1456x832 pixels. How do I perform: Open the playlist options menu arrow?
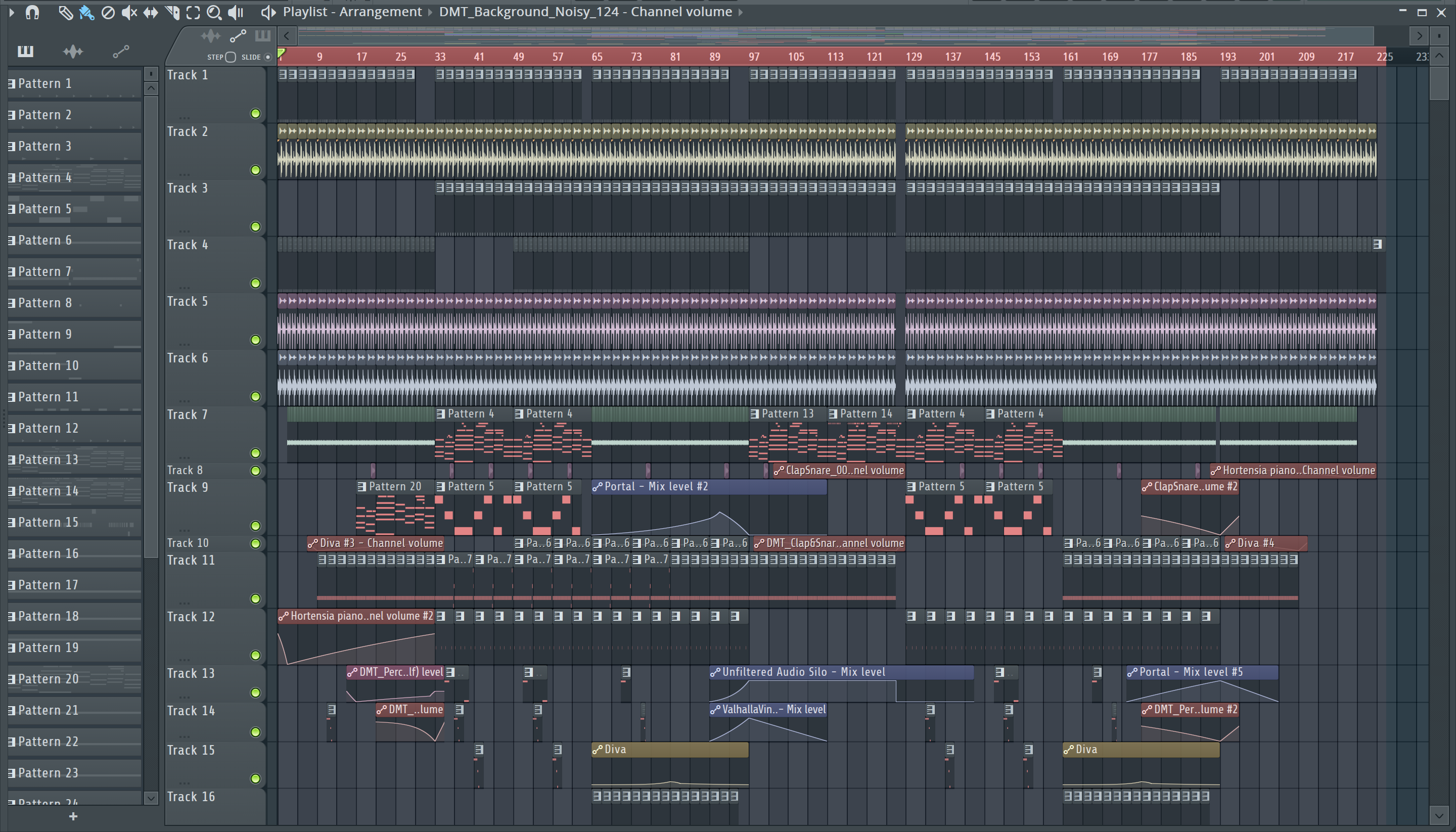tap(11, 12)
